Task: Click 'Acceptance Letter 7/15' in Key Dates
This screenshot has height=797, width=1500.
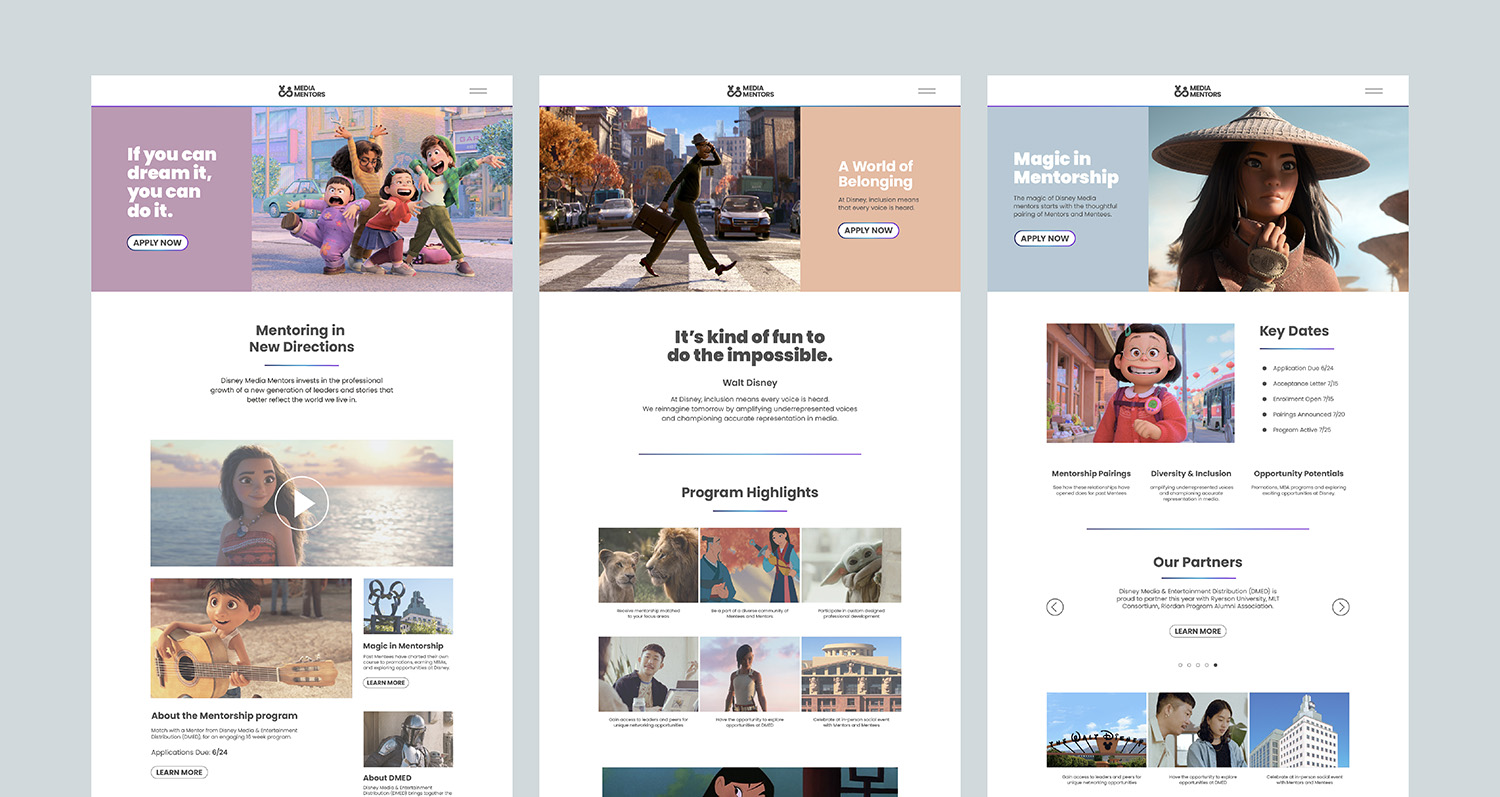Action: coord(1305,384)
